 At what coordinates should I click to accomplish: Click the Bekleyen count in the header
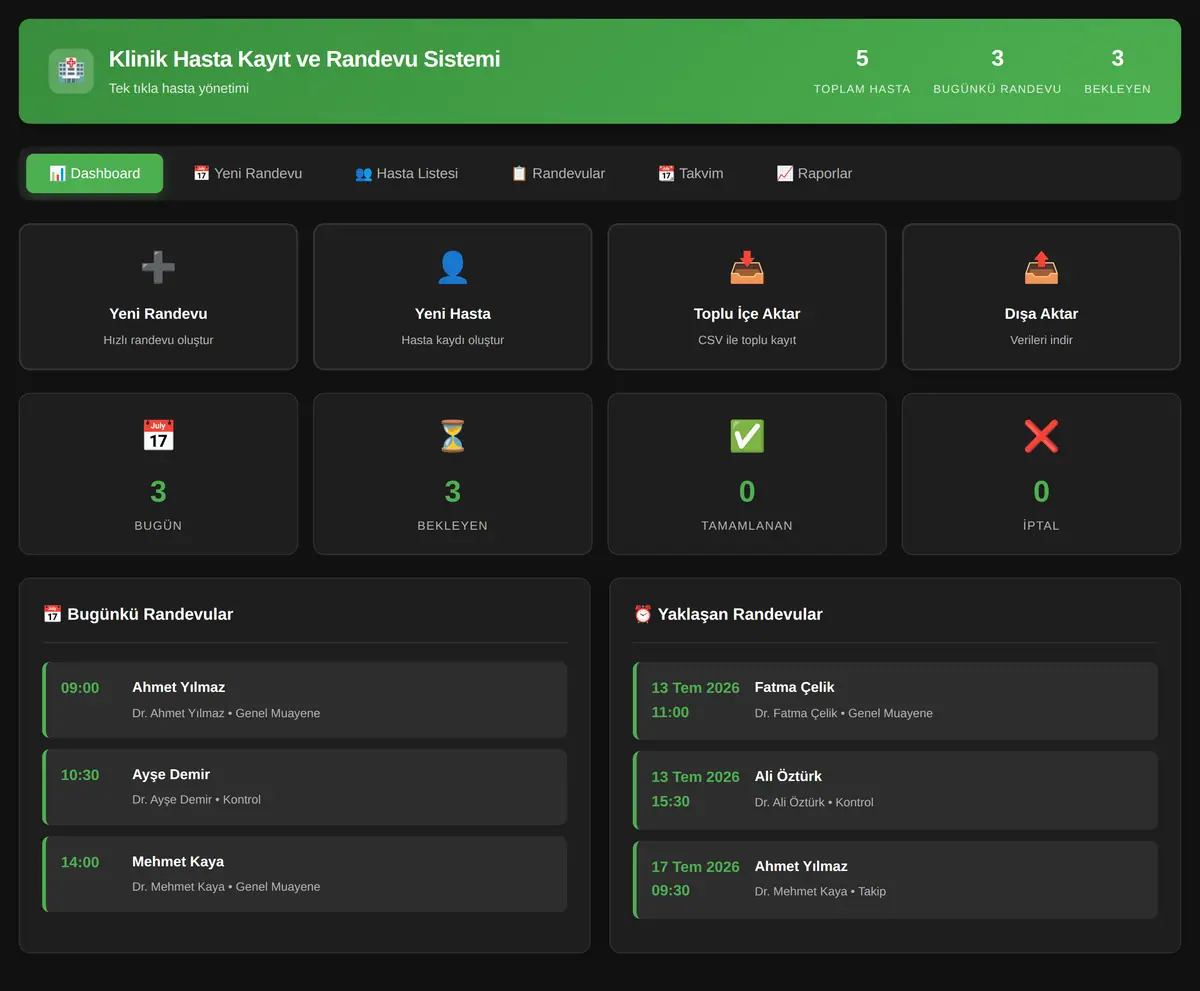1117,58
